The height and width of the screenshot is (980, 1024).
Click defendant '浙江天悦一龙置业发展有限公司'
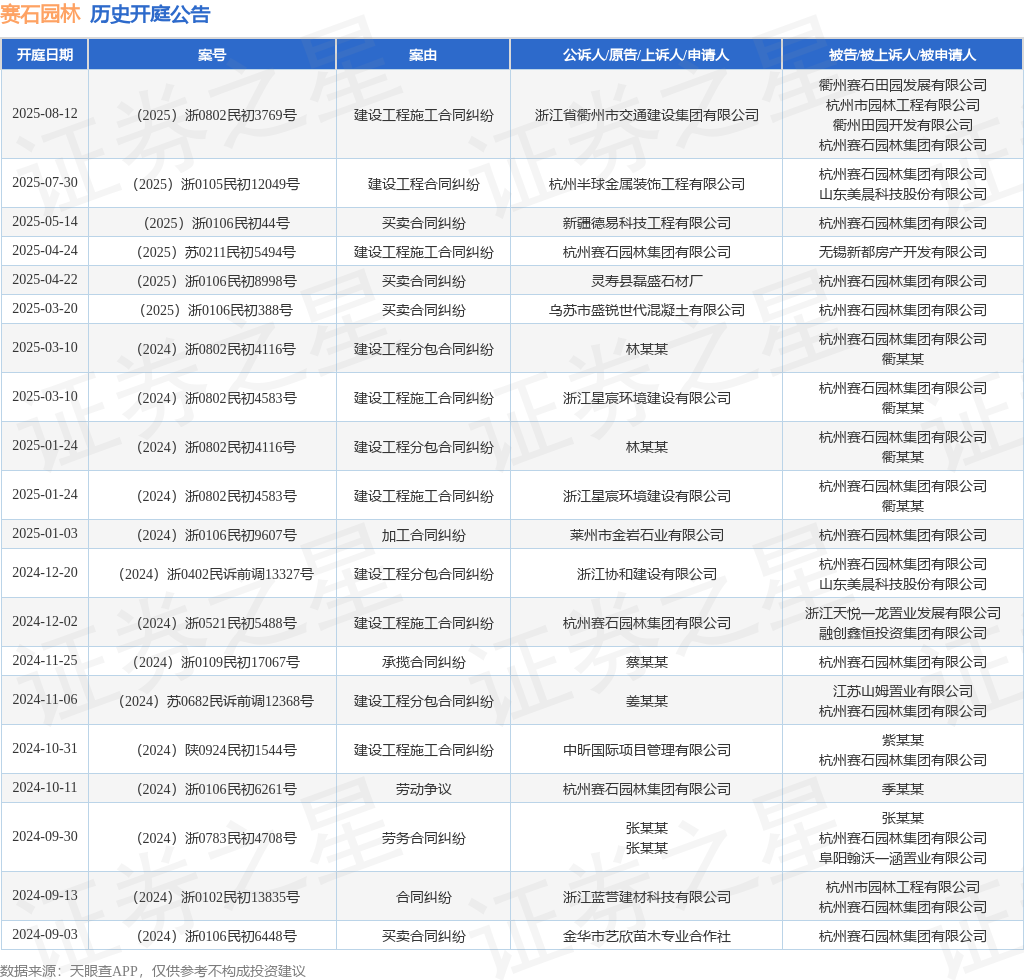coord(903,613)
